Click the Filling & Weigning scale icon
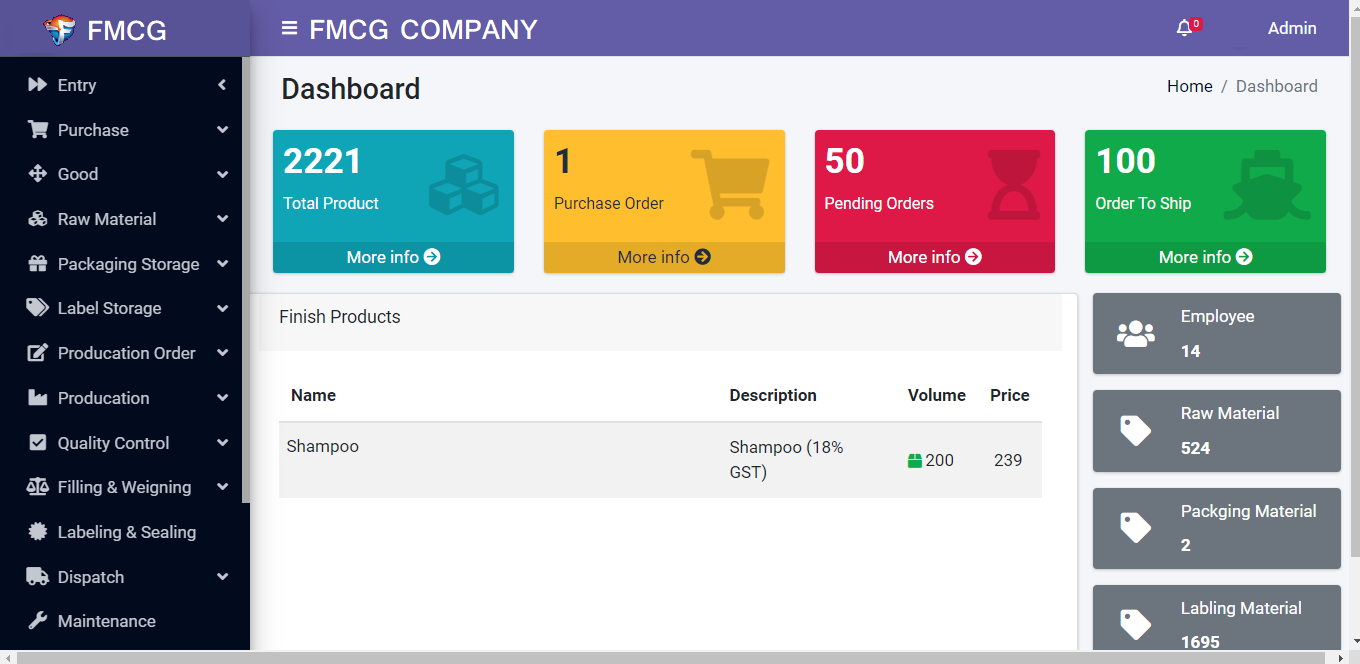This screenshot has width=1360, height=664. tap(38, 487)
